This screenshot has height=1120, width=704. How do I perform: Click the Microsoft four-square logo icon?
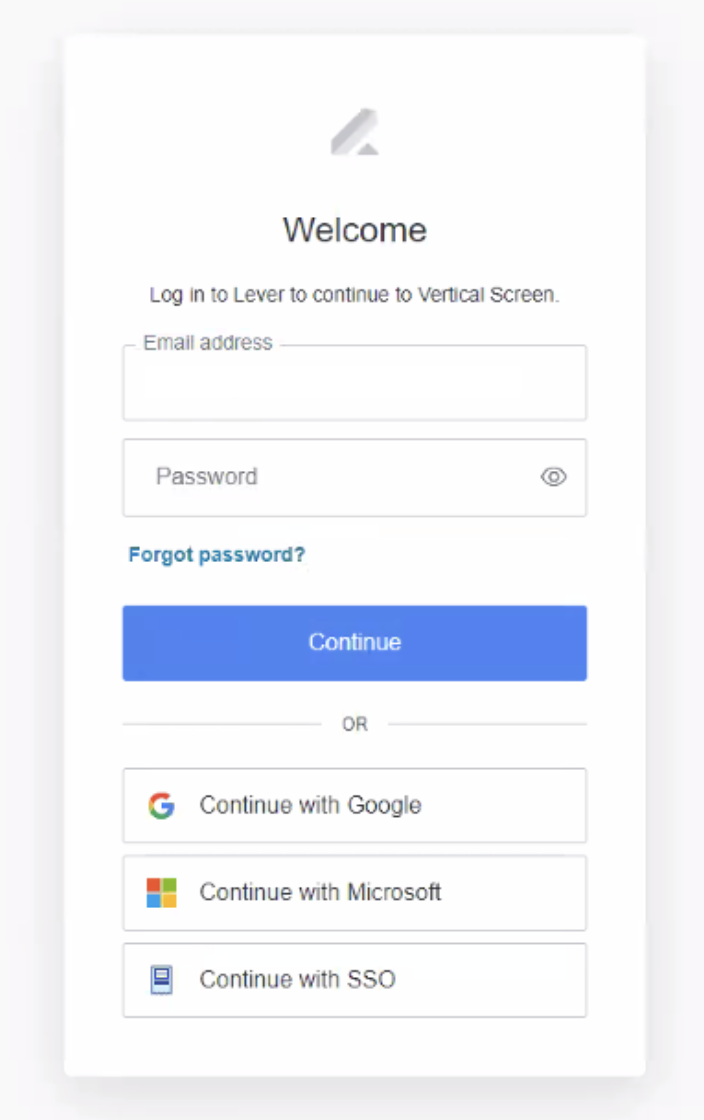(161, 893)
